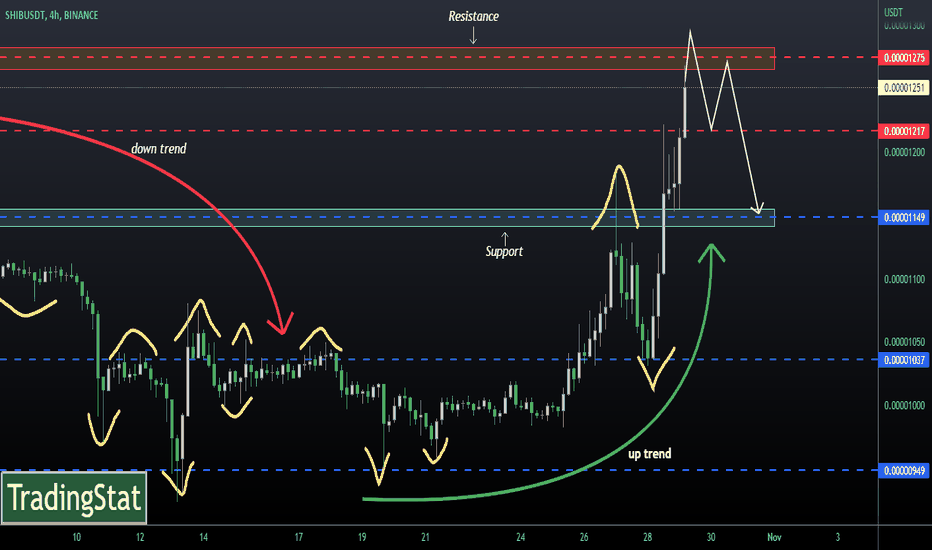This screenshot has height=550, width=932.
Task: Click date label 17 on the time axis
Action: point(298,537)
